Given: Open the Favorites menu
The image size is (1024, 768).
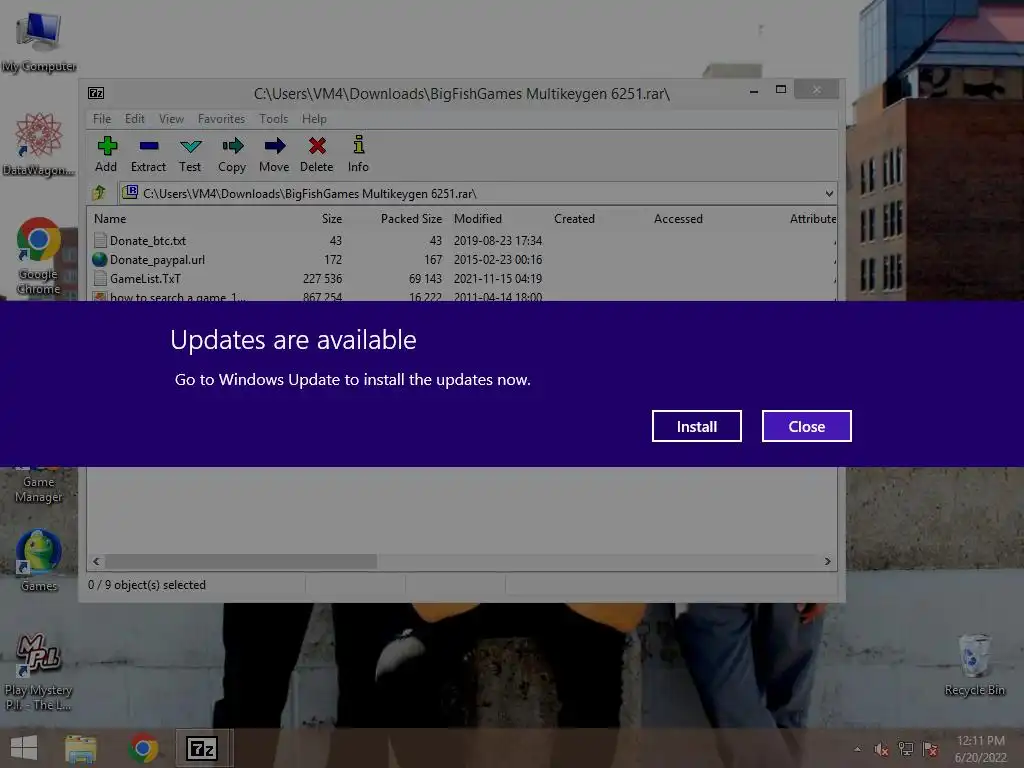Looking at the screenshot, I should click(x=221, y=119).
